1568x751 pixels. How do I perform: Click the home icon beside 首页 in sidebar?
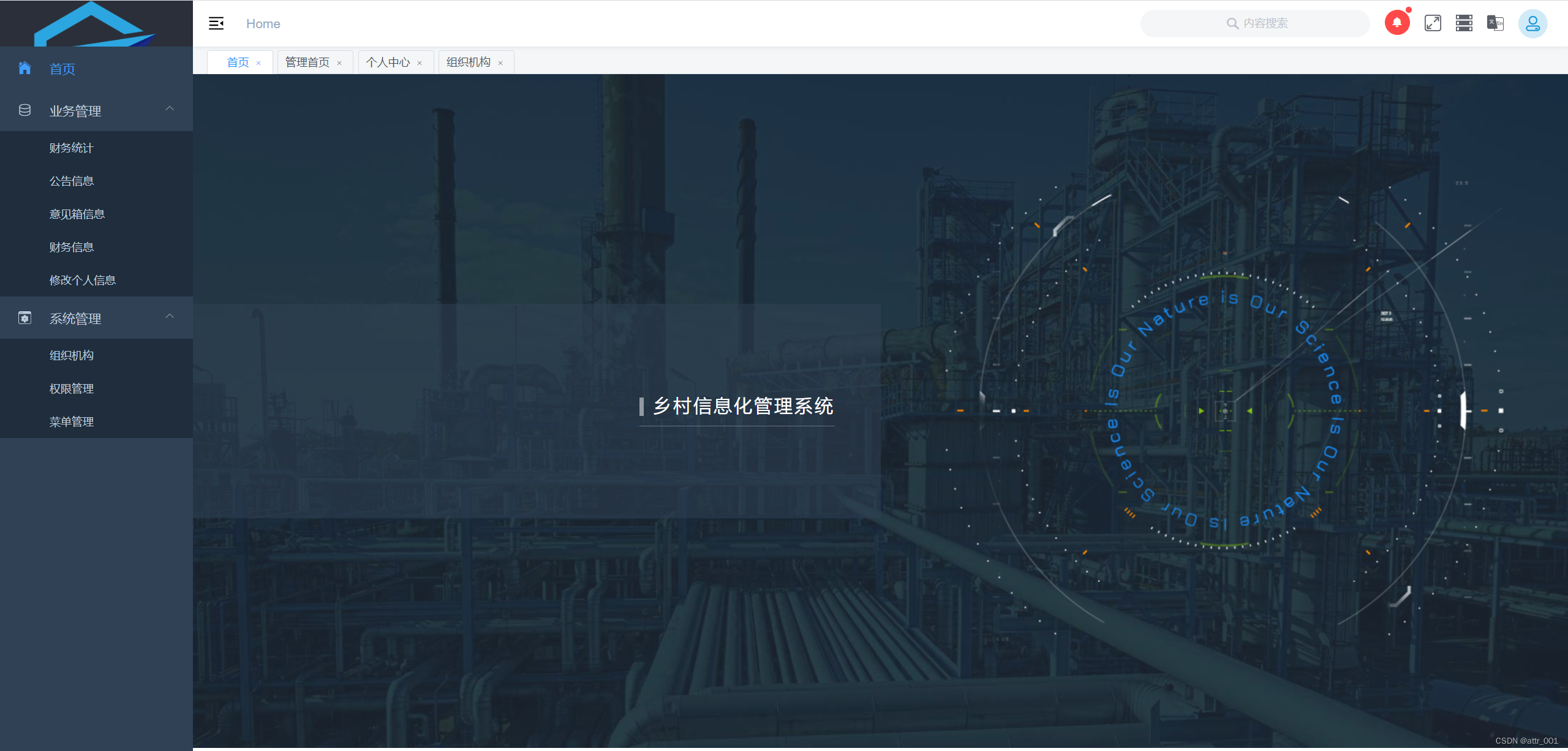(x=24, y=68)
